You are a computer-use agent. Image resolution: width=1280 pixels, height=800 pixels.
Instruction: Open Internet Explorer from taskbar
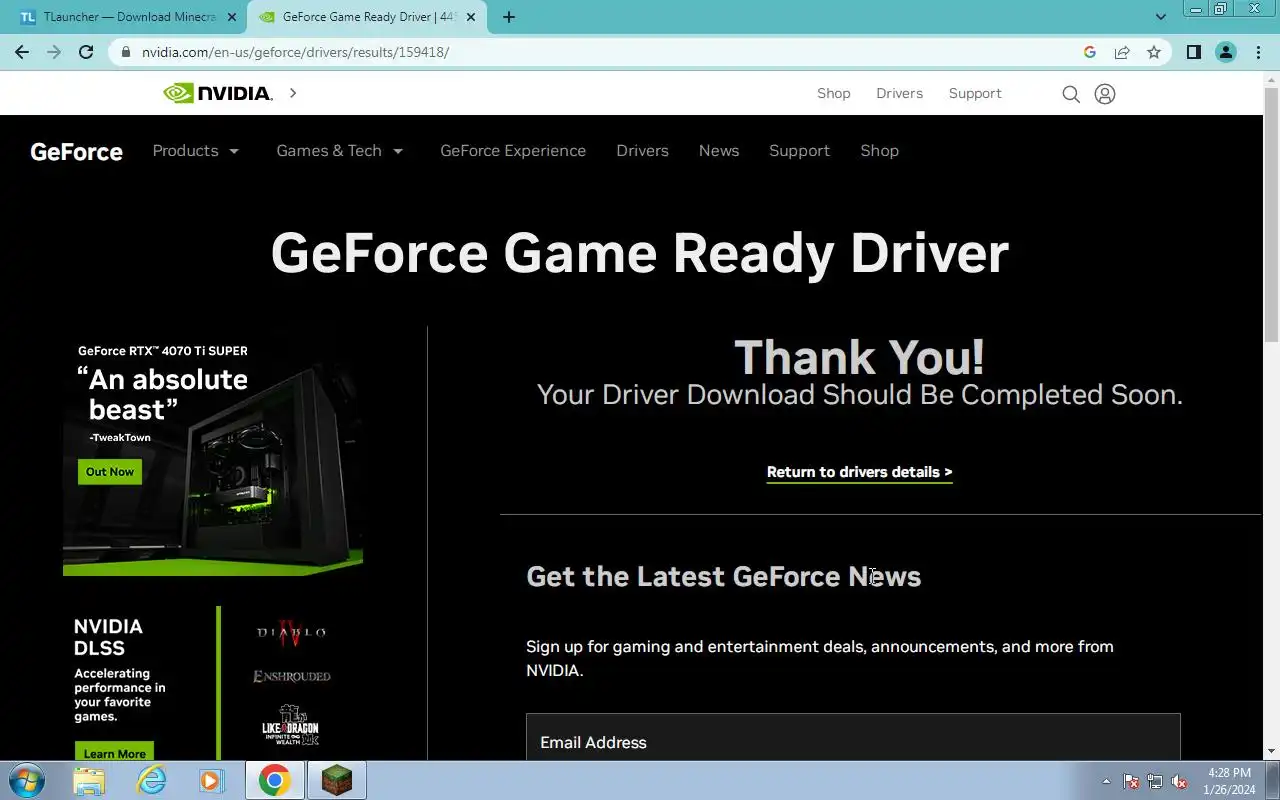[152, 780]
